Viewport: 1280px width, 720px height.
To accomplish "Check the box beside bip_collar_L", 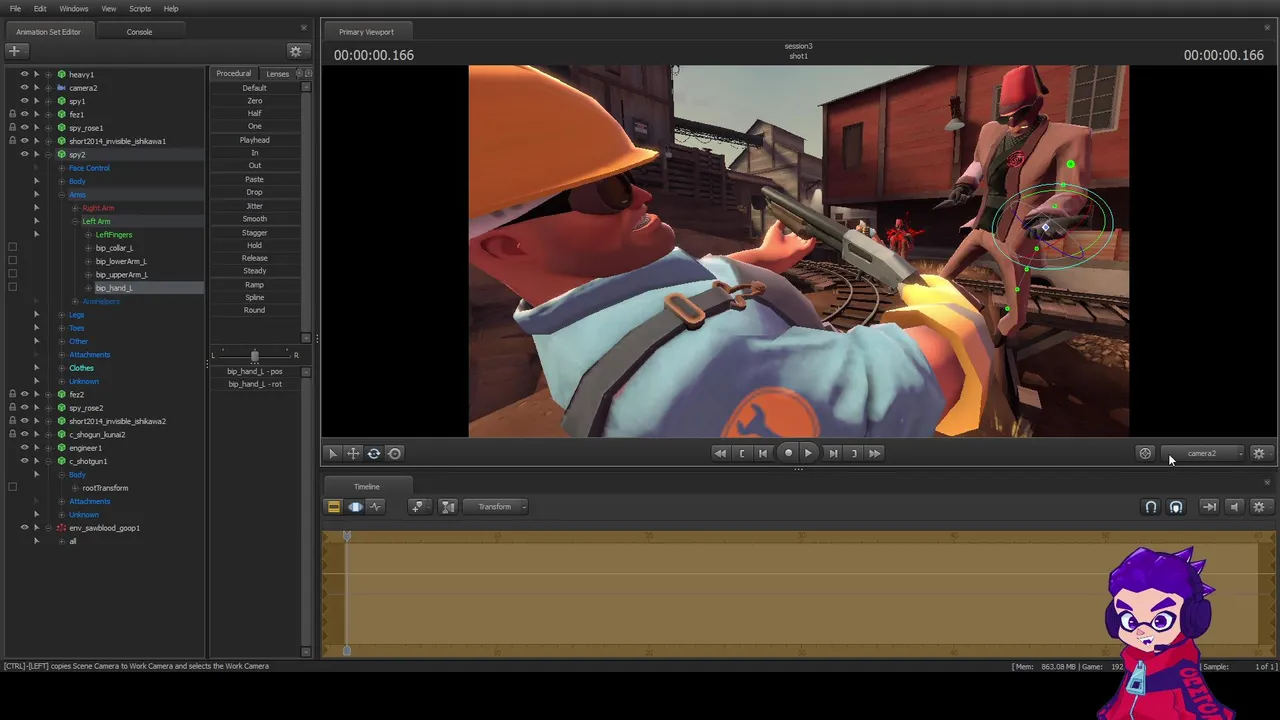I will pos(12,248).
